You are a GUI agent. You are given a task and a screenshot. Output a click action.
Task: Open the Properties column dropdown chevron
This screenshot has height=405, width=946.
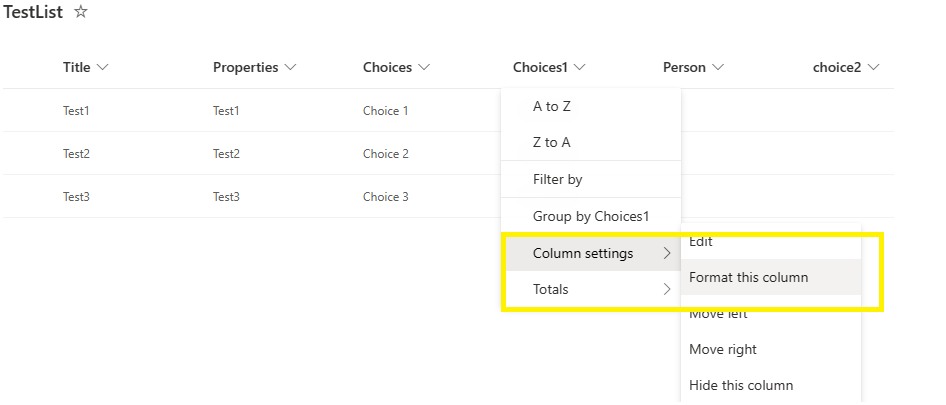[290, 68]
